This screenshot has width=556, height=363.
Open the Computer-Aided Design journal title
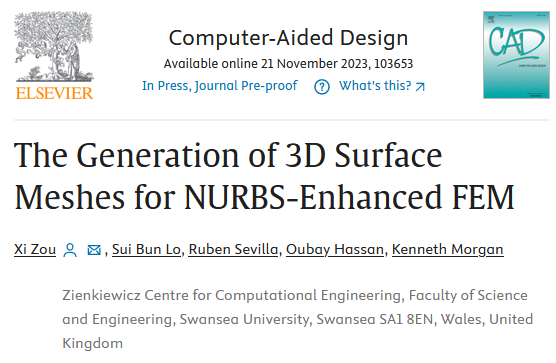point(288,38)
